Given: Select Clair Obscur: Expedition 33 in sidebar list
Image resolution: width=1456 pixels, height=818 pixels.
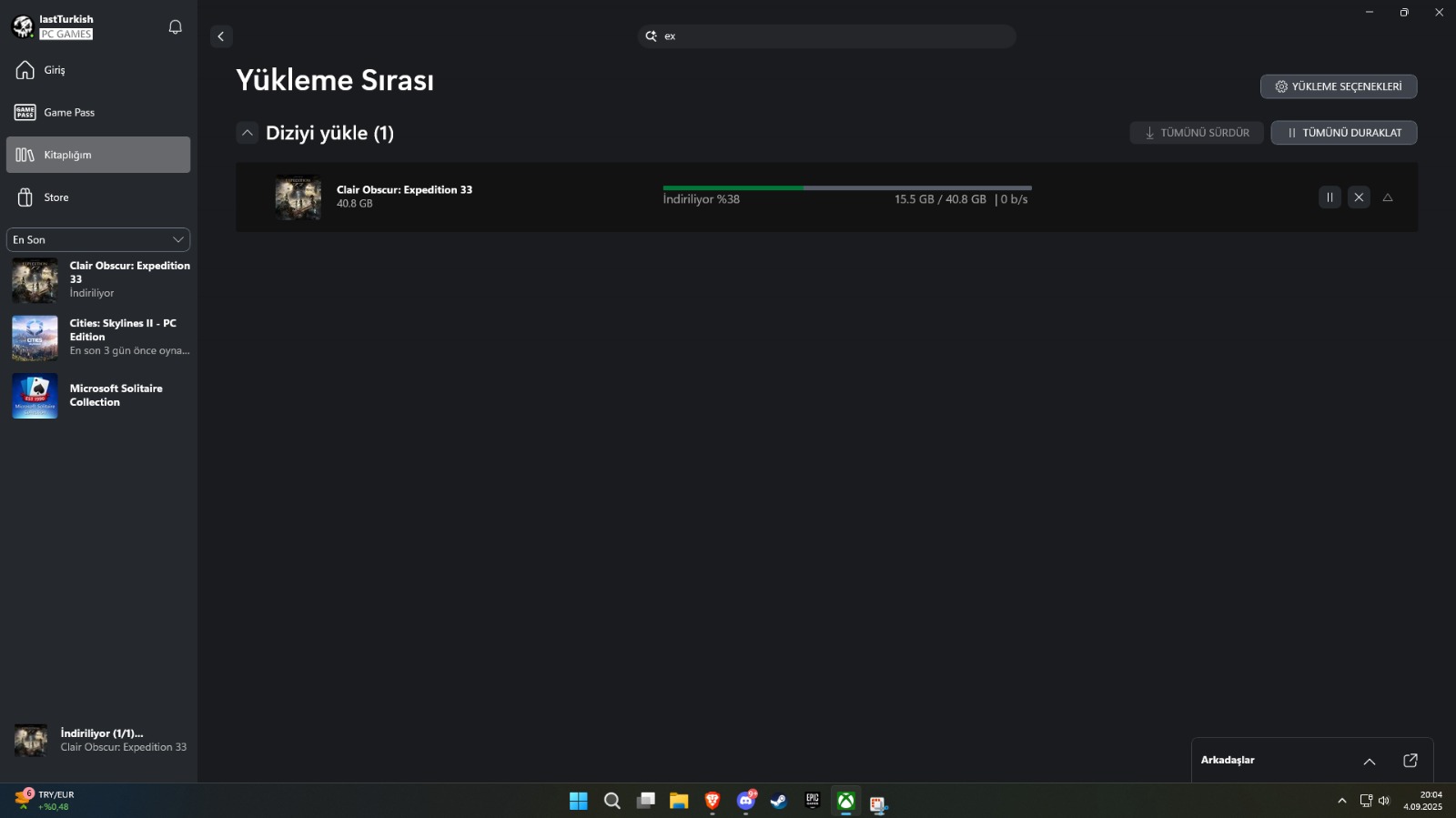Looking at the screenshot, I should pos(98,279).
